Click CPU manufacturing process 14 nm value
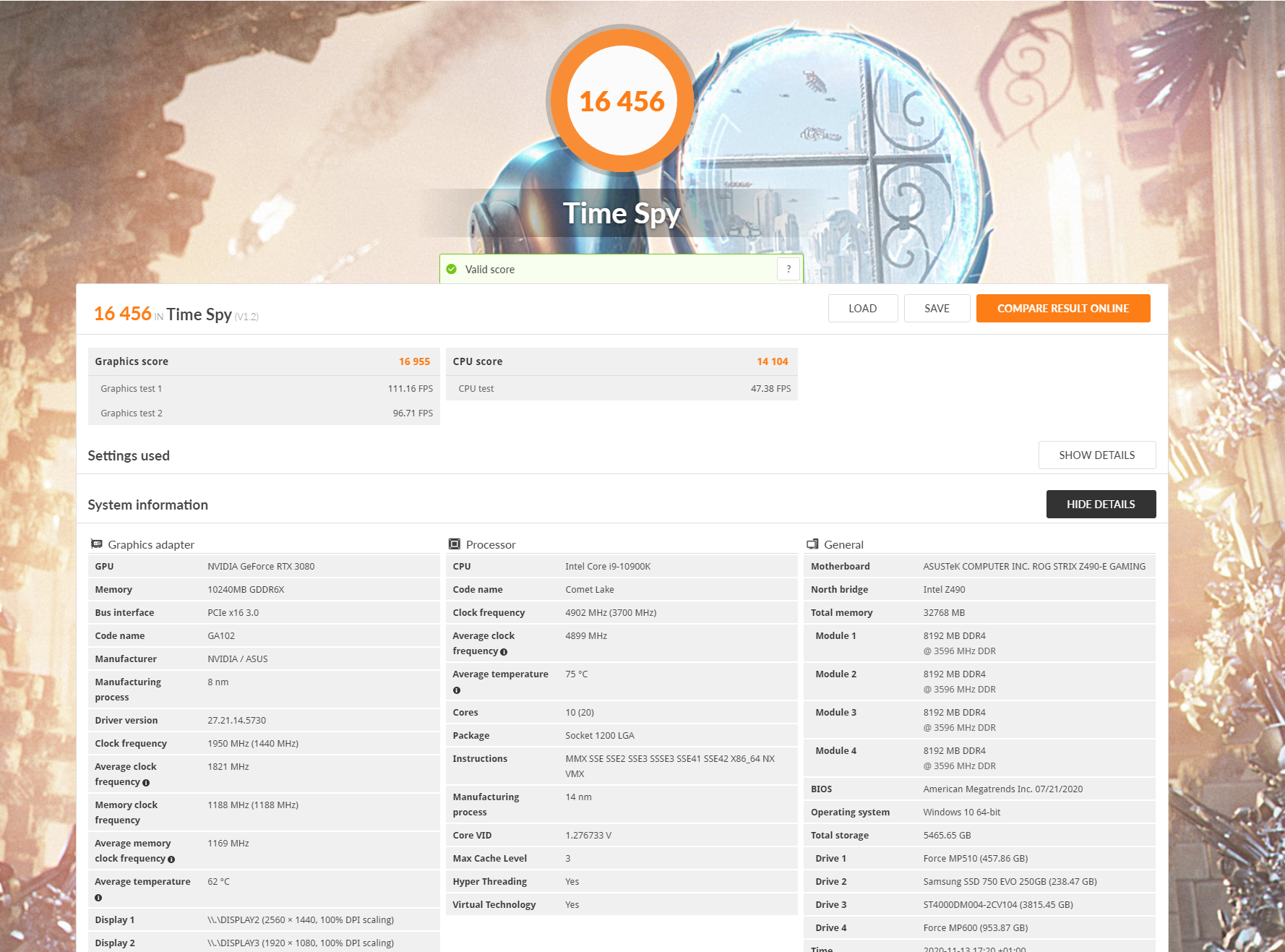The height and width of the screenshot is (952, 1285). [578, 797]
